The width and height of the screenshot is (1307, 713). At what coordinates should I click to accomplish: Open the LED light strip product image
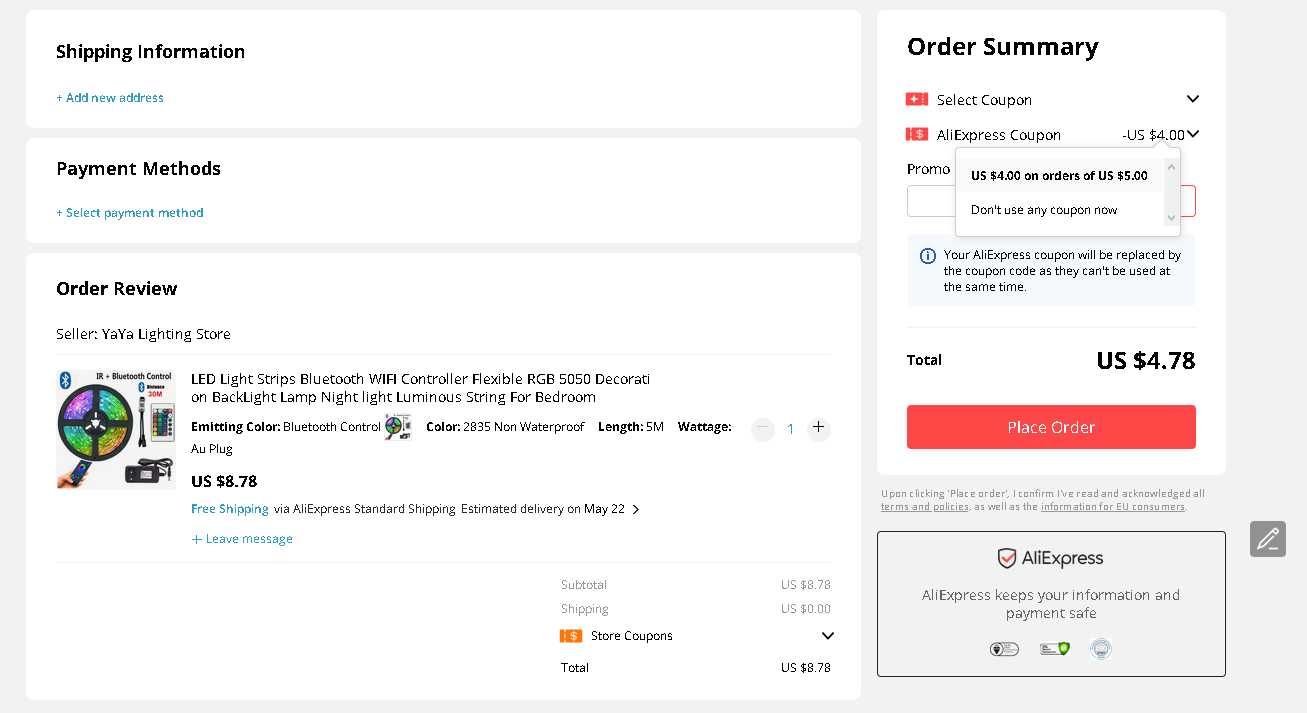[116, 430]
